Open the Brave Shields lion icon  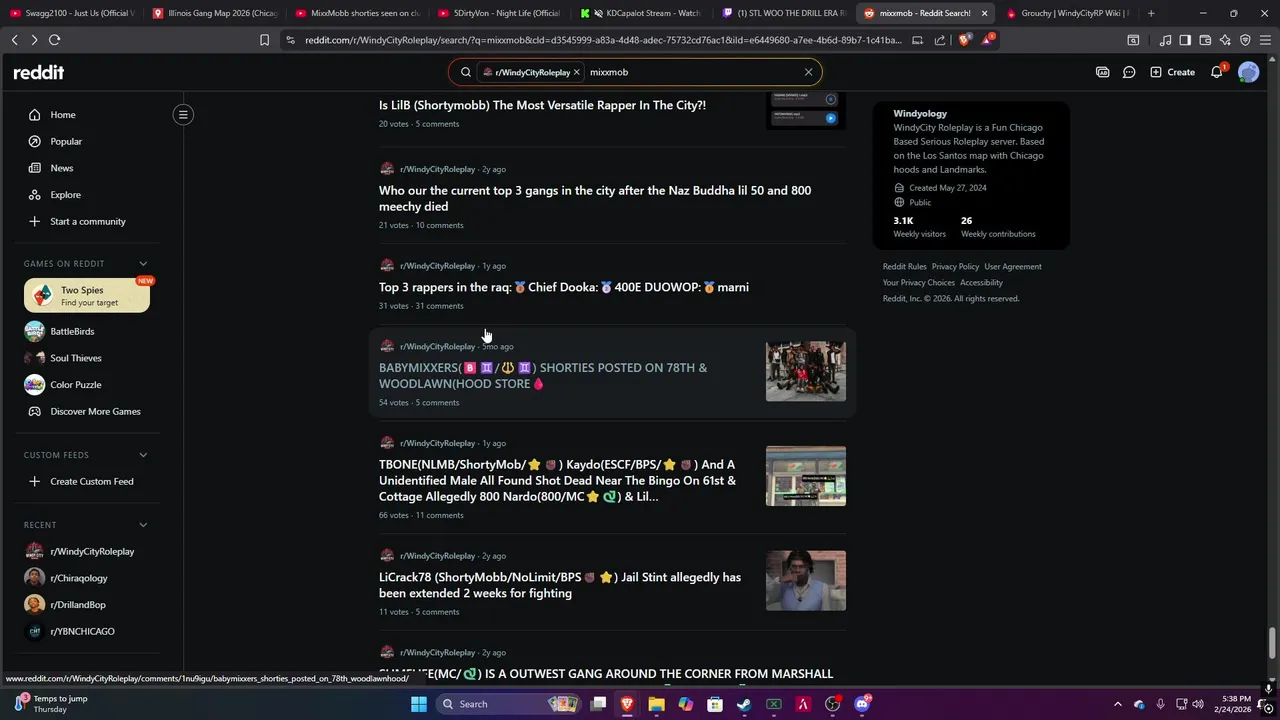tap(964, 40)
